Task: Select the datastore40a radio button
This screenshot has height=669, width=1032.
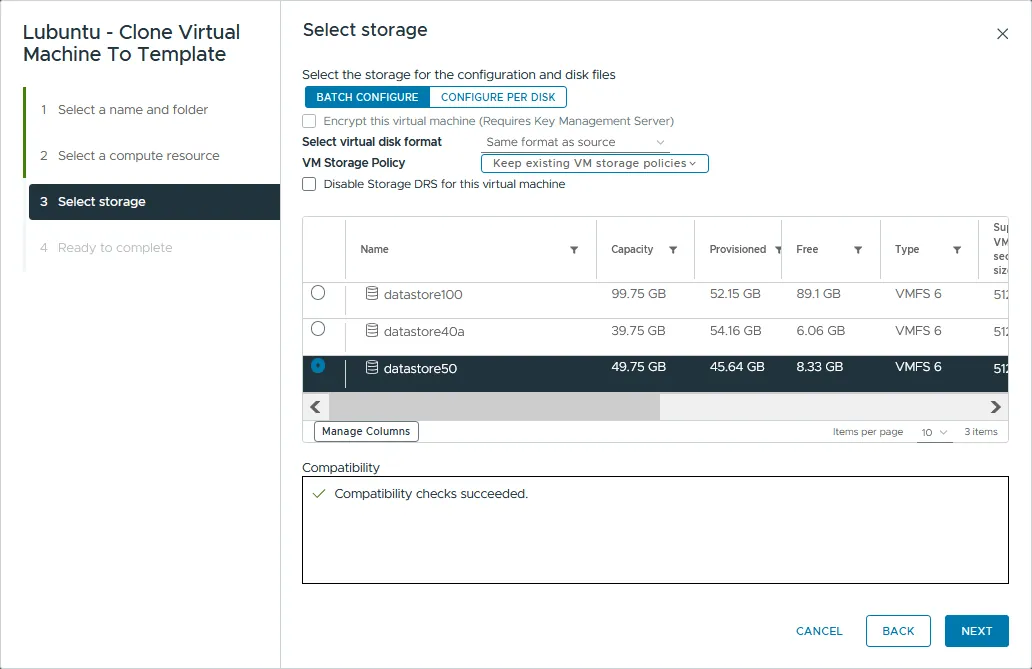Action: coord(318,329)
